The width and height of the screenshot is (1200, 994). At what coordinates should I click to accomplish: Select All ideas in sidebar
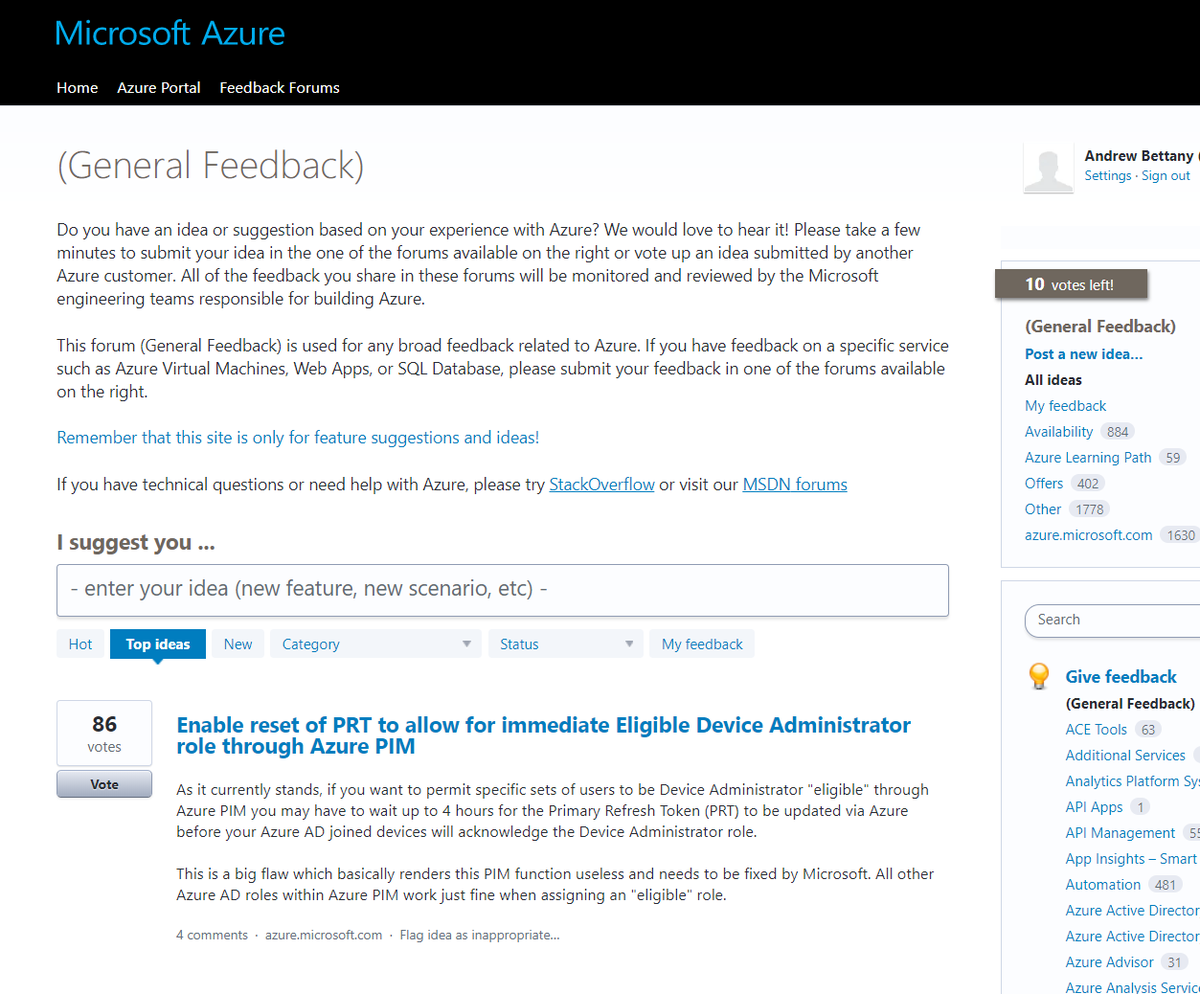(x=1053, y=380)
